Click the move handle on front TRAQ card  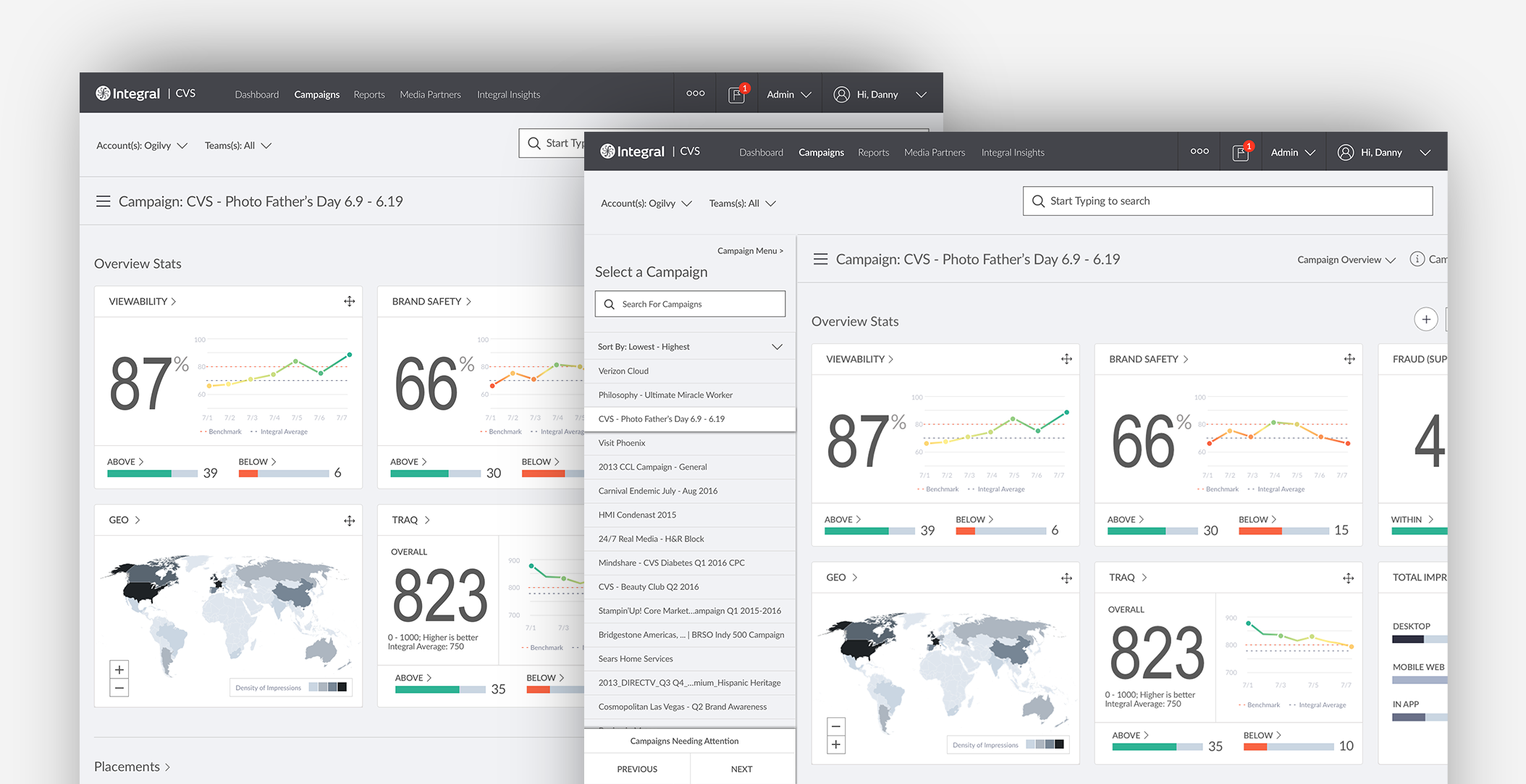pyautogui.click(x=1348, y=578)
